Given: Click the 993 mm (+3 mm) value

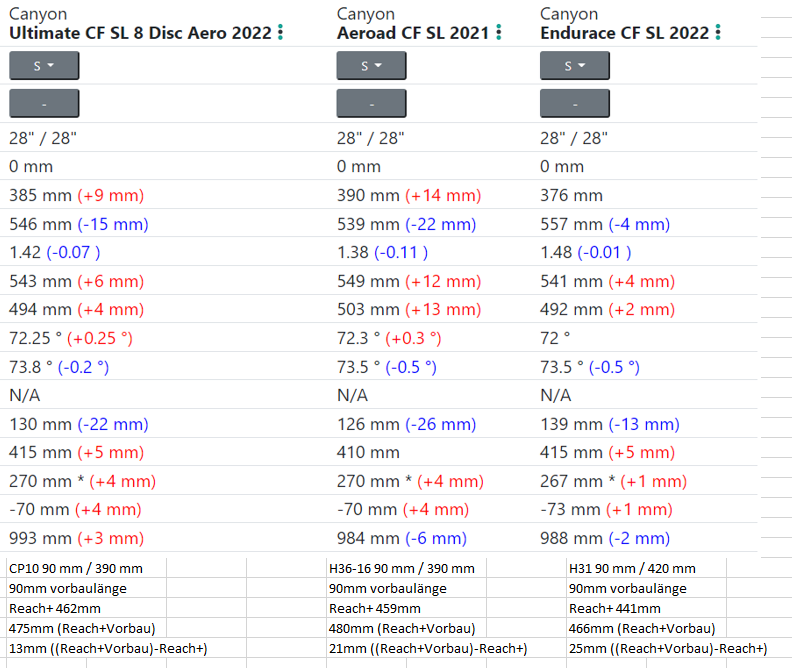Looking at the screenshot, I should [x=77, y=538].
